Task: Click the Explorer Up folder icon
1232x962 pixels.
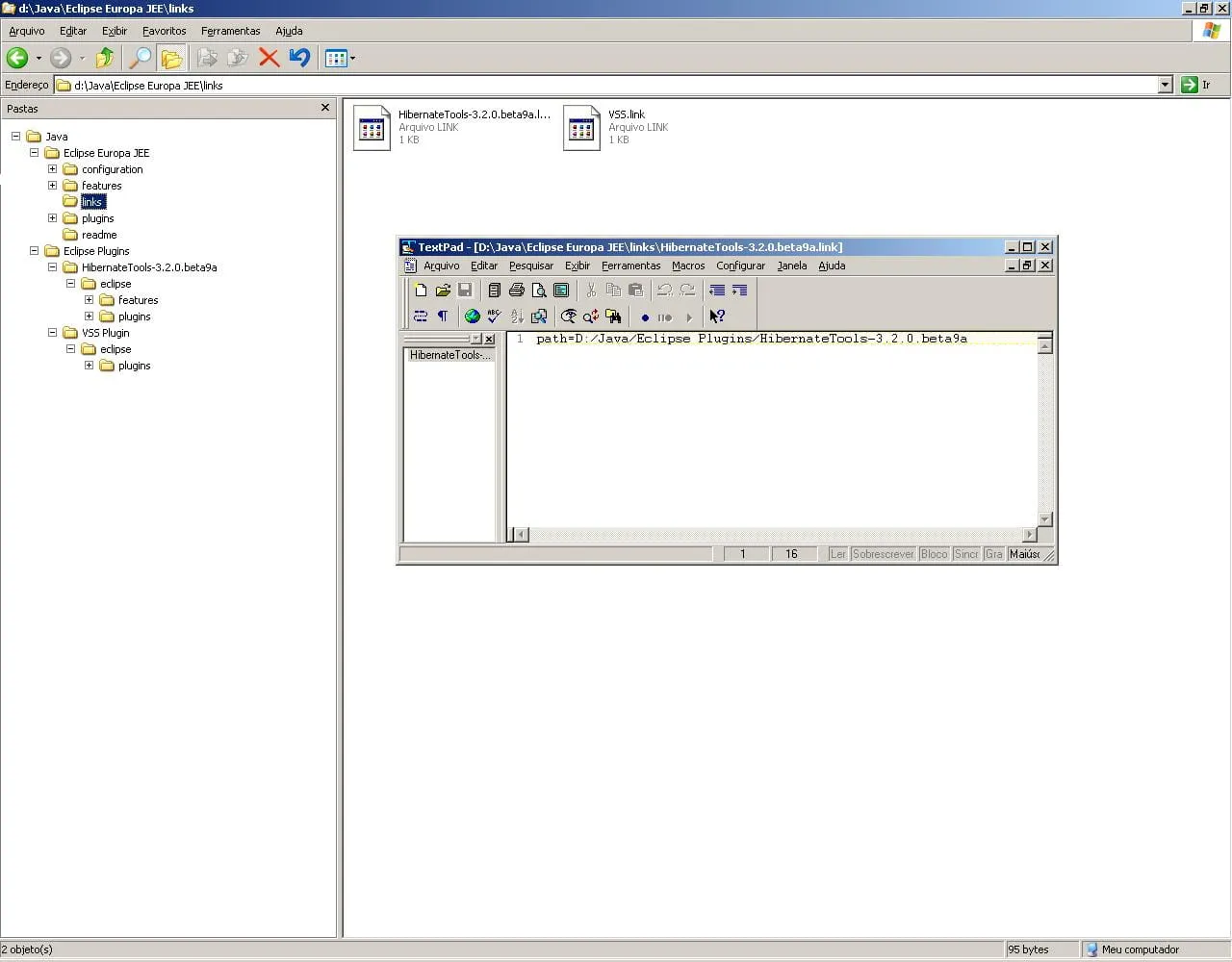Action: [x=105, y=59]
